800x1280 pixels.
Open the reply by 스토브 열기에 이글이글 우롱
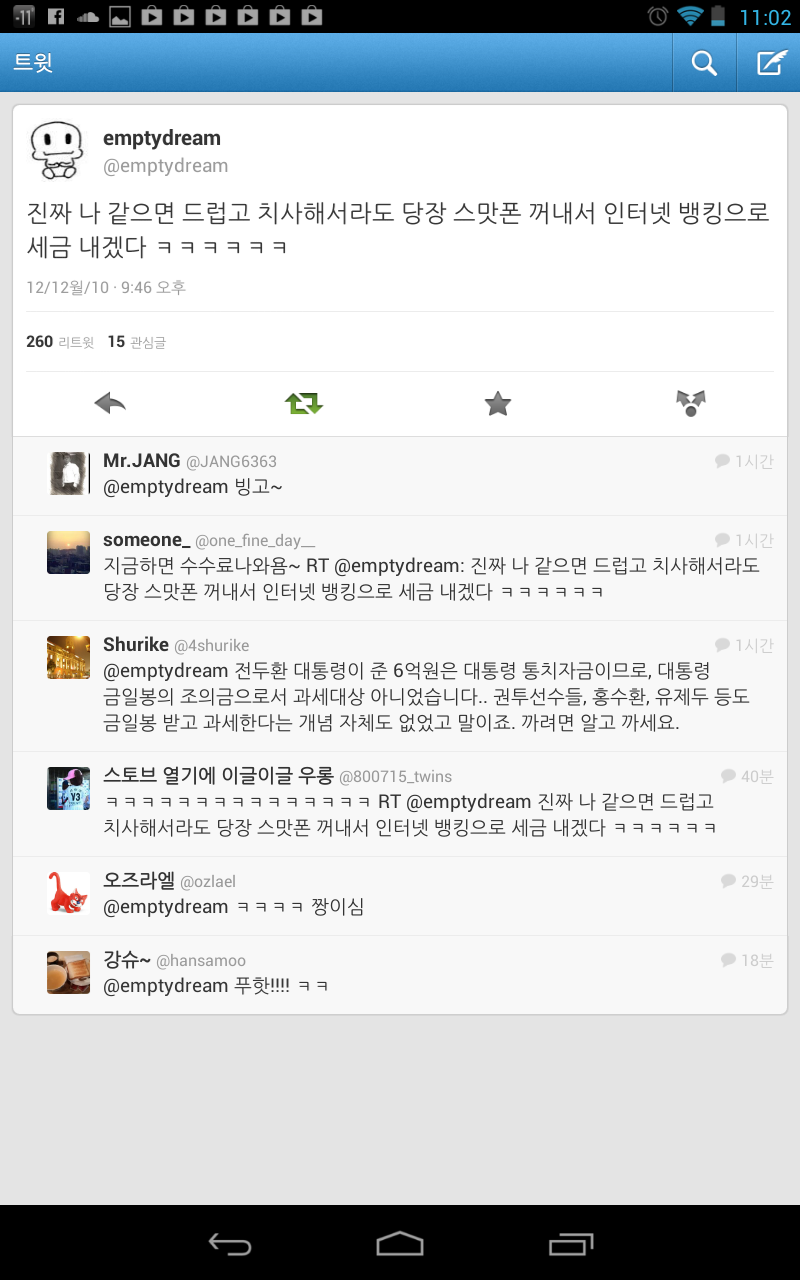[x=400, y=804]
